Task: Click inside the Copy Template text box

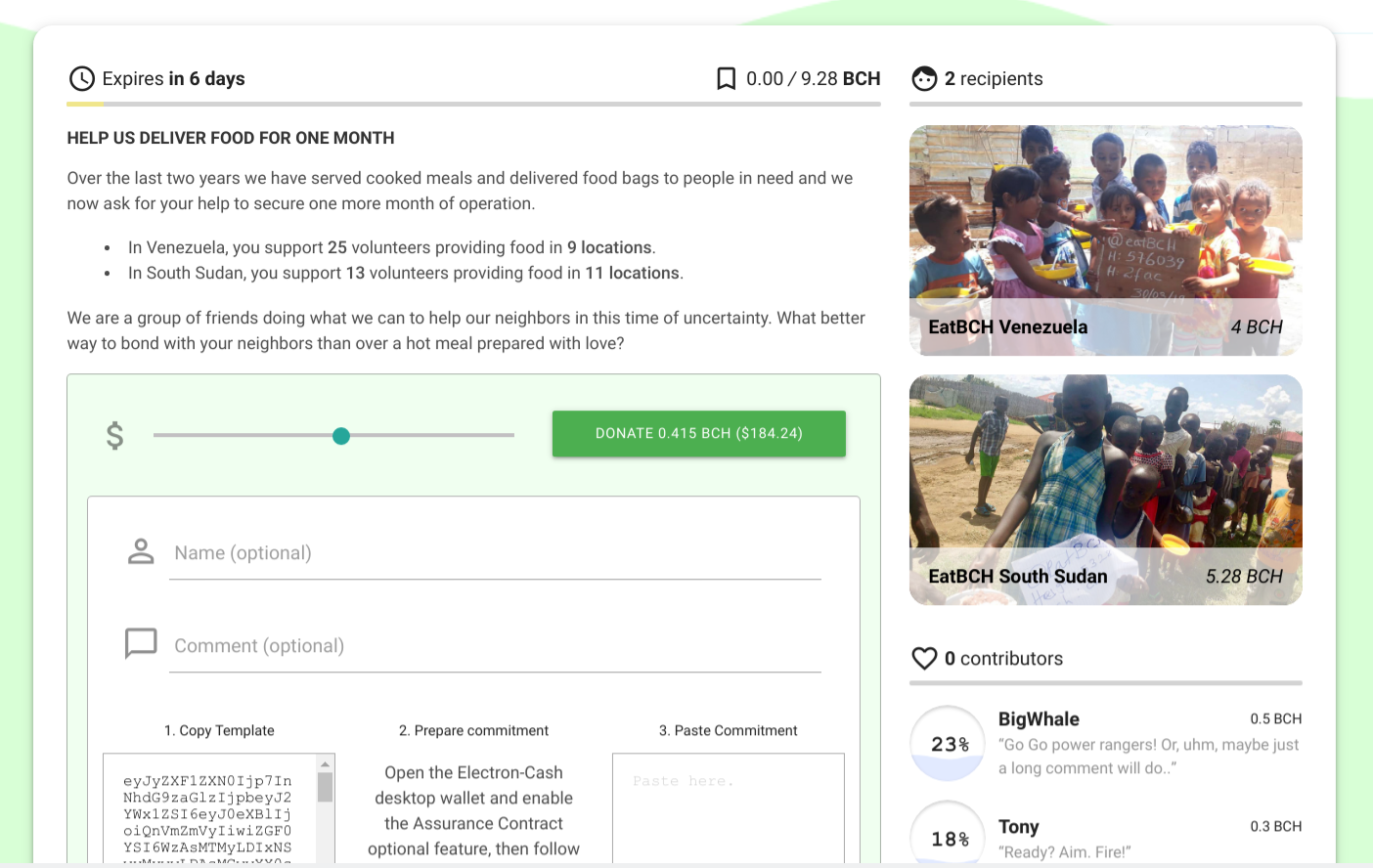Action: pos(209,808)
